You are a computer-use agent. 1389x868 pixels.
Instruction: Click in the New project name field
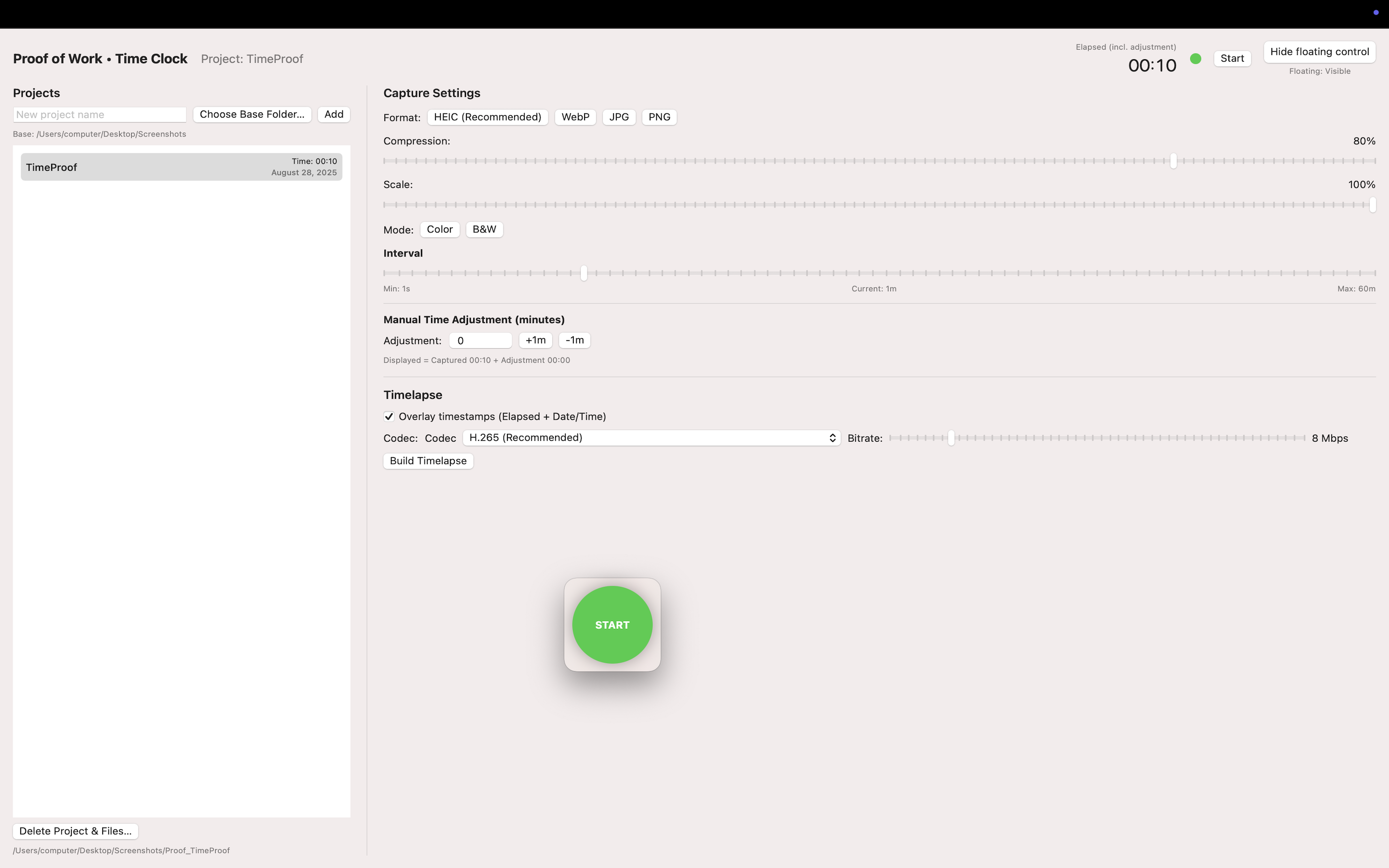coord(100,114)
